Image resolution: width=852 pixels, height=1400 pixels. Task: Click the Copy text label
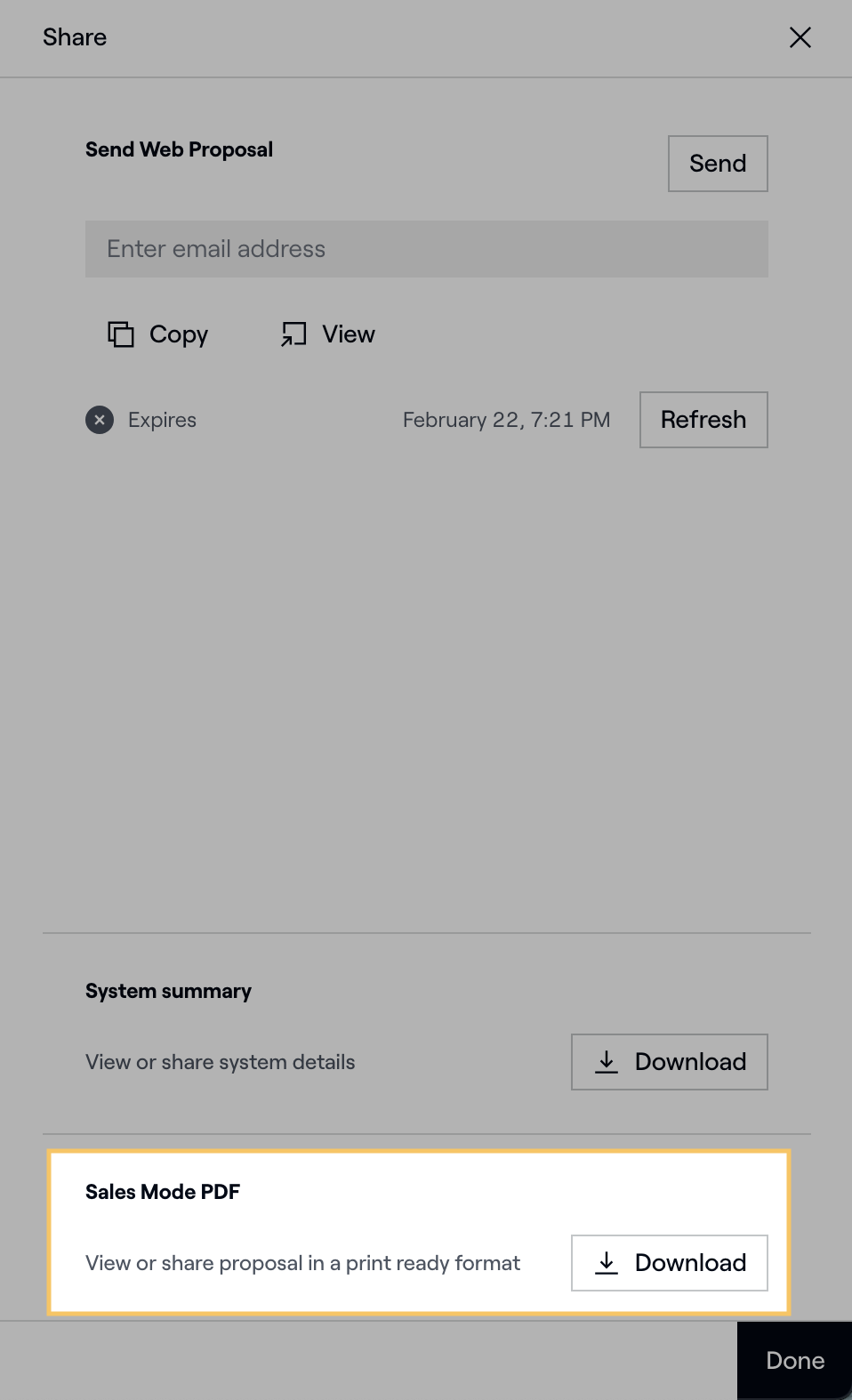(179, 334)
